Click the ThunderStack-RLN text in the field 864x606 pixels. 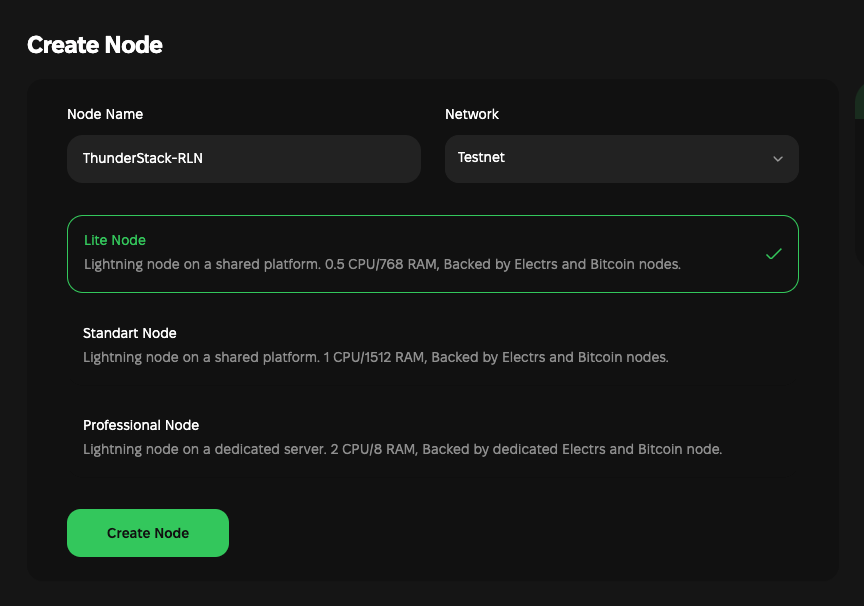(143, 158)
